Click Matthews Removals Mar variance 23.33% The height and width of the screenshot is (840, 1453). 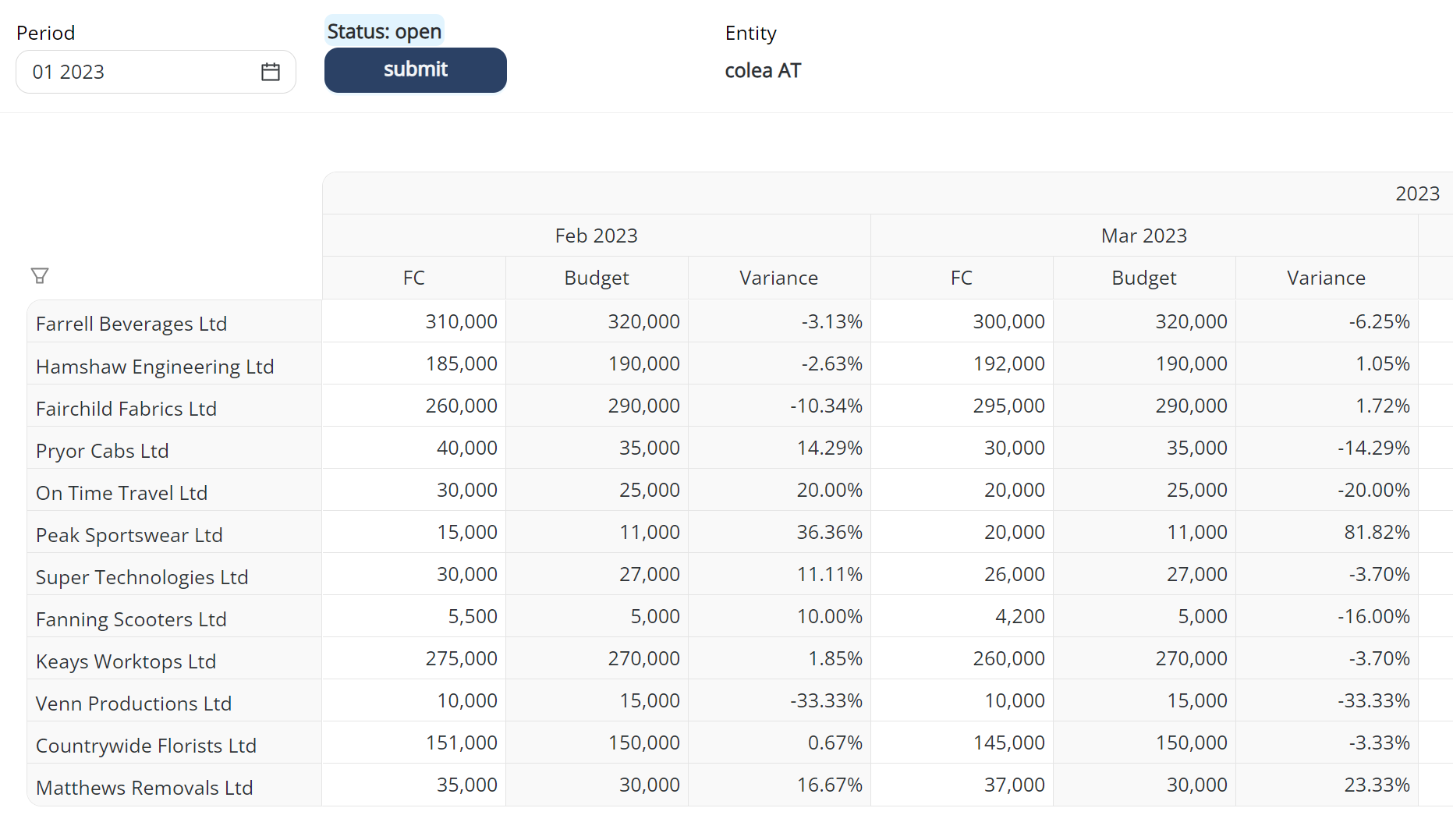pos(1327,785)
